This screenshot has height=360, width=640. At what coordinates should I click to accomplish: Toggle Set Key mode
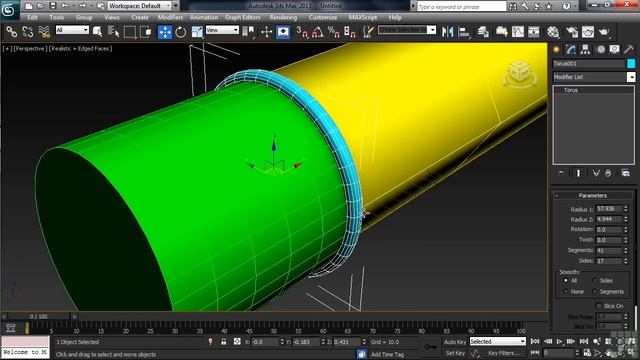pyautogui.click(x=454, y=353)
